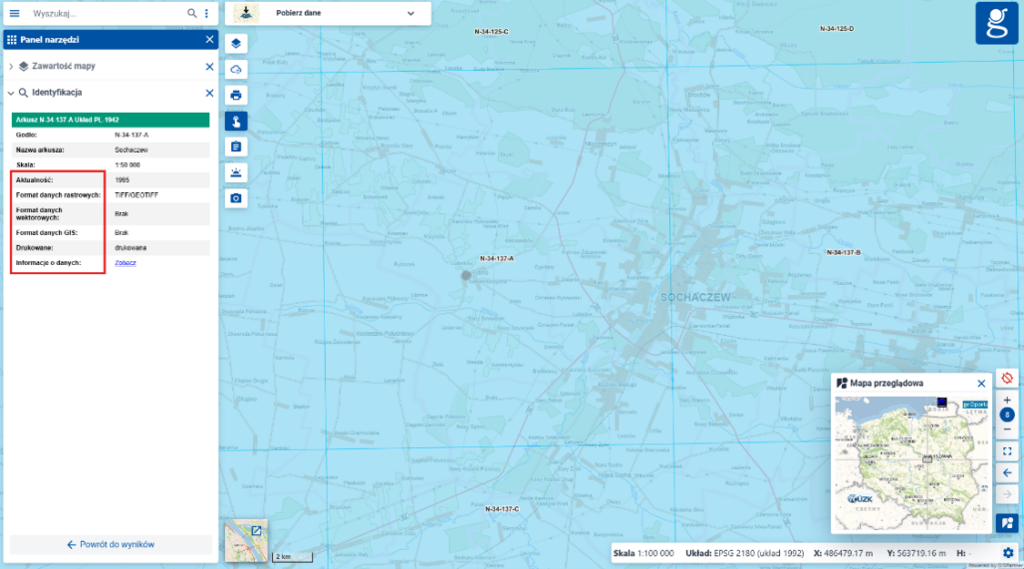The width and height of the screenshot is (1024, 569).
Task: Open the Pobierz dane dropdown
Action: (x=411, y=13)
